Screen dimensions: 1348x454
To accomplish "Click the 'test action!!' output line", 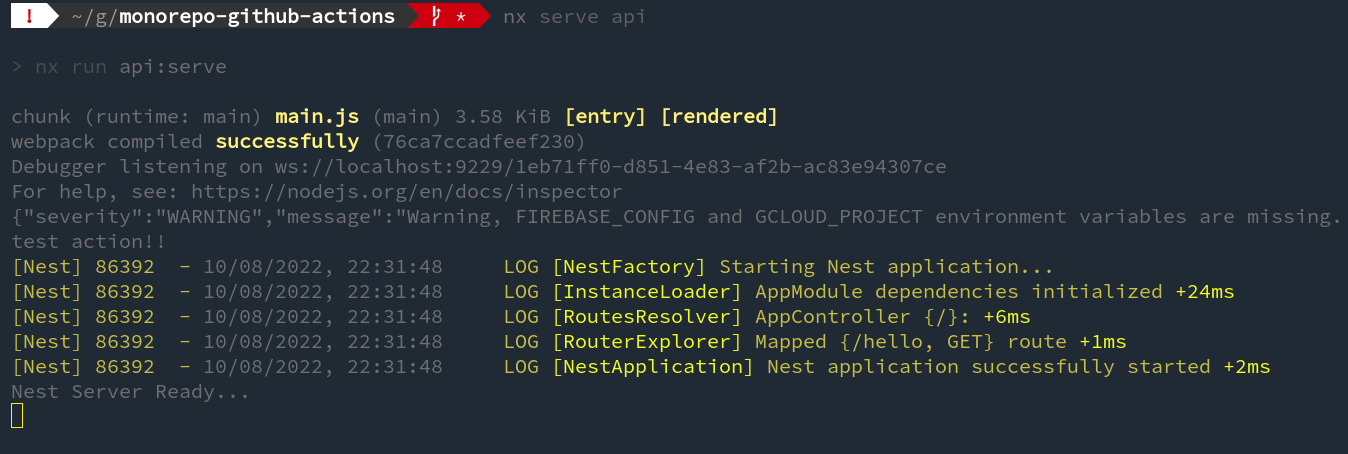I will point(89,242).
